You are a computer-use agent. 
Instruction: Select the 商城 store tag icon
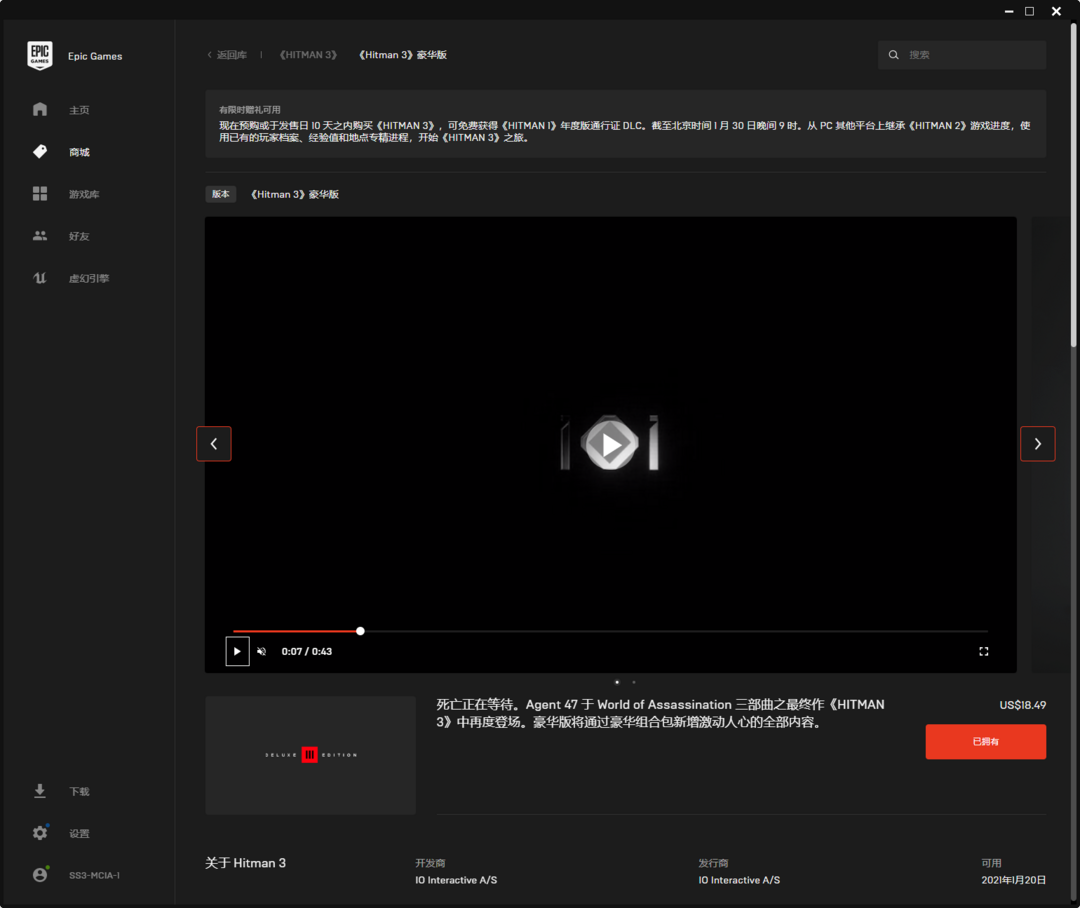40,152
